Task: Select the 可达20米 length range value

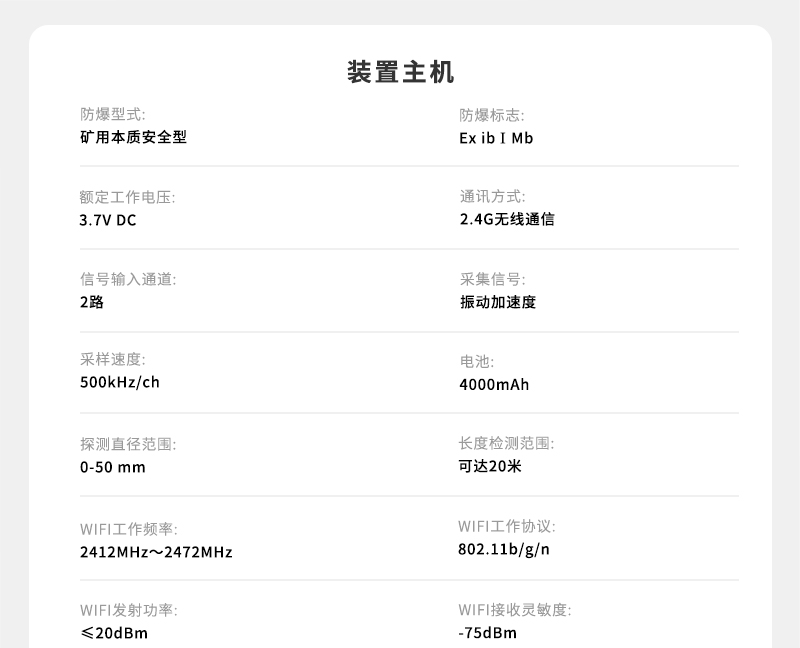Action: pos(490,466)
